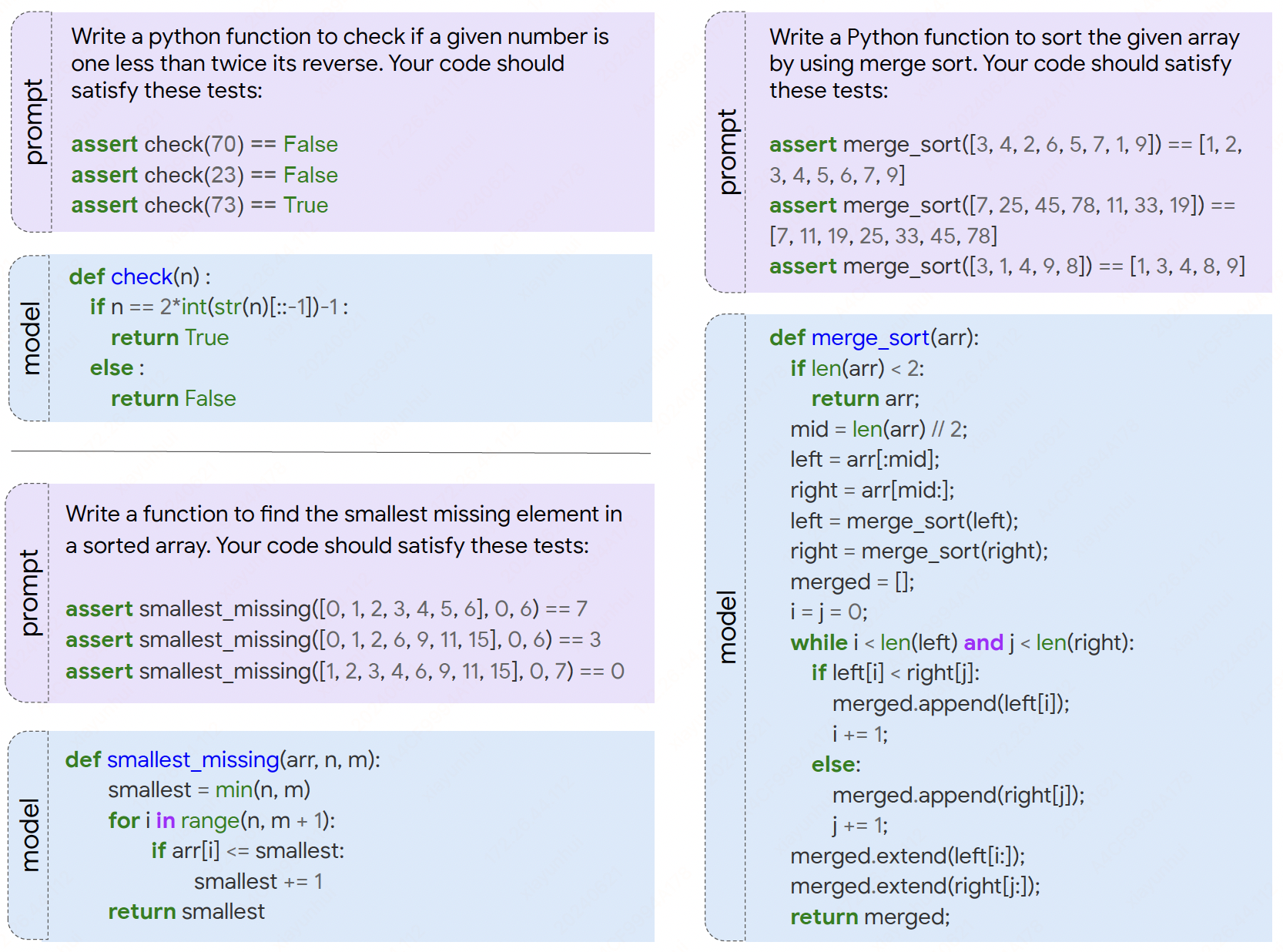Image resolution: width=1283 pixels, height=952 pixels.
Task: Click the 'prompt' label beside the merge sort task
Action: (726, 152)
